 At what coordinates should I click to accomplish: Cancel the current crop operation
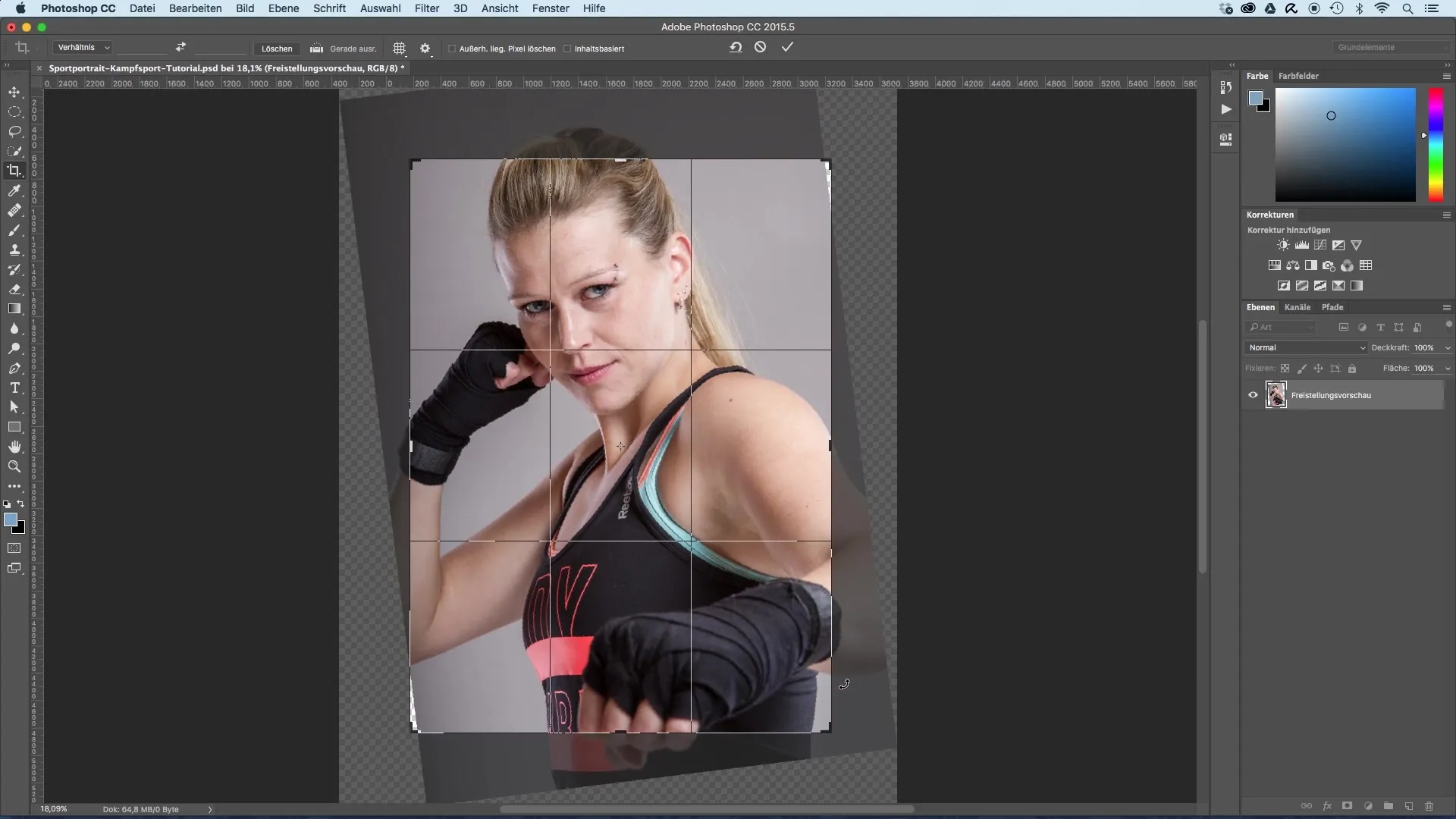[x=760, y=47]
